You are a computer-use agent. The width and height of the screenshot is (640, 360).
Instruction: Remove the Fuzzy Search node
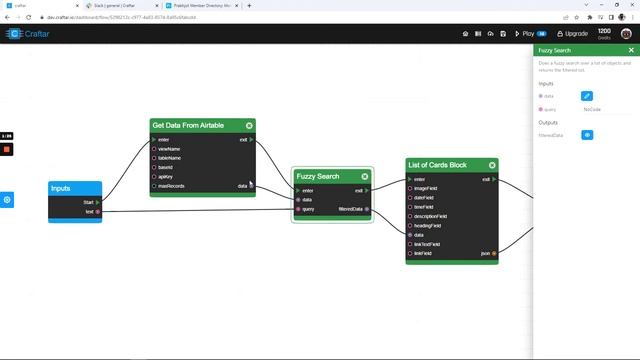tap(364, 176)
